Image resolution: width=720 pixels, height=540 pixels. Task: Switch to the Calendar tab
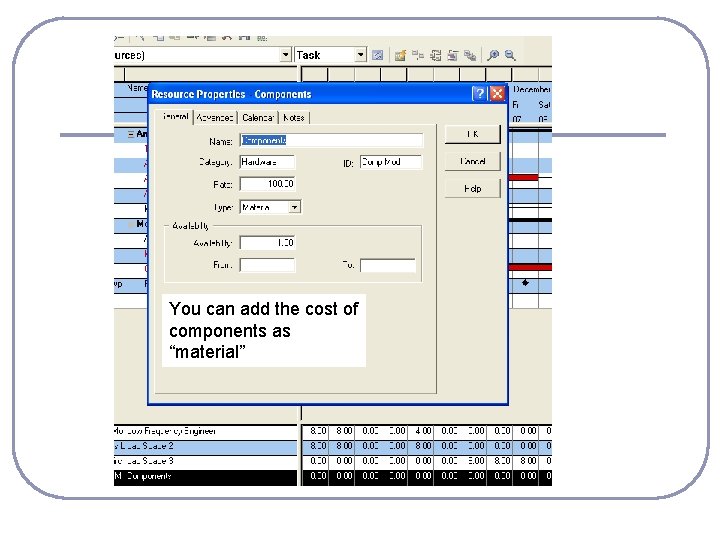point(258,118)
